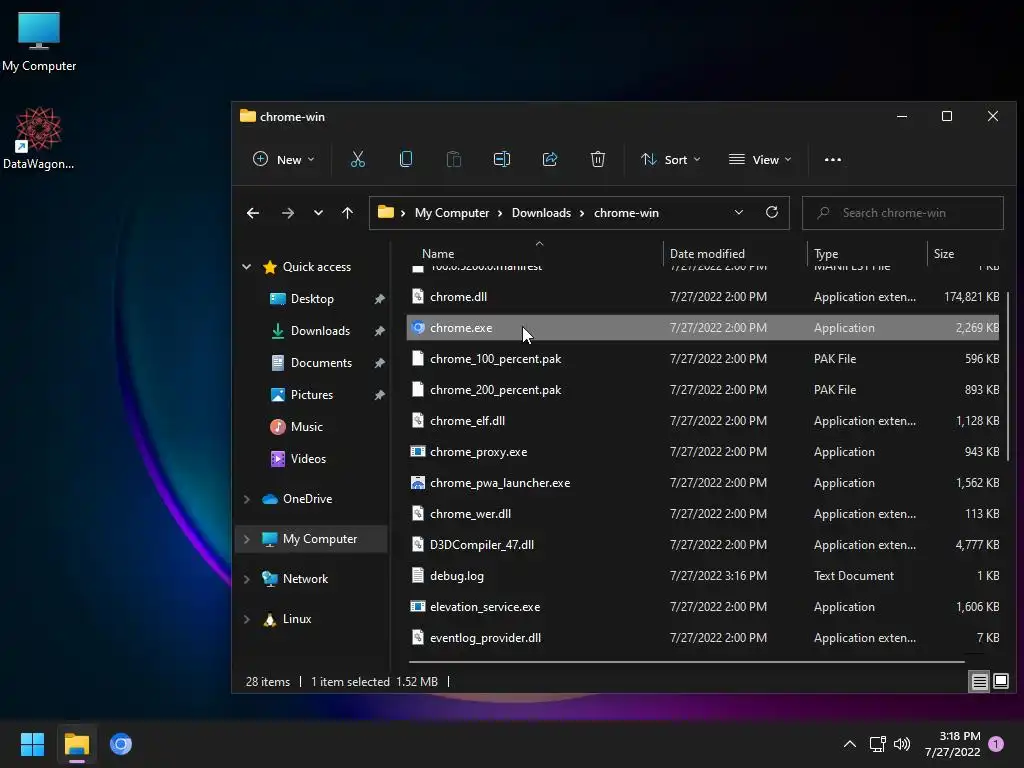Switch to details view icon in status bar
The width and height of the screenshot is (1024, 768).
click(979, 682)
